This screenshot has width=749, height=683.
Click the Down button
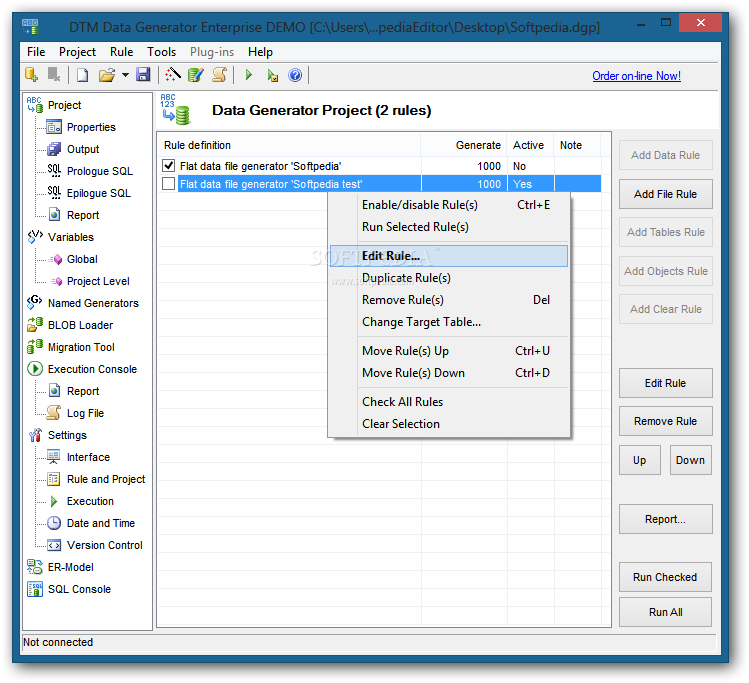[x=690, y=460]
